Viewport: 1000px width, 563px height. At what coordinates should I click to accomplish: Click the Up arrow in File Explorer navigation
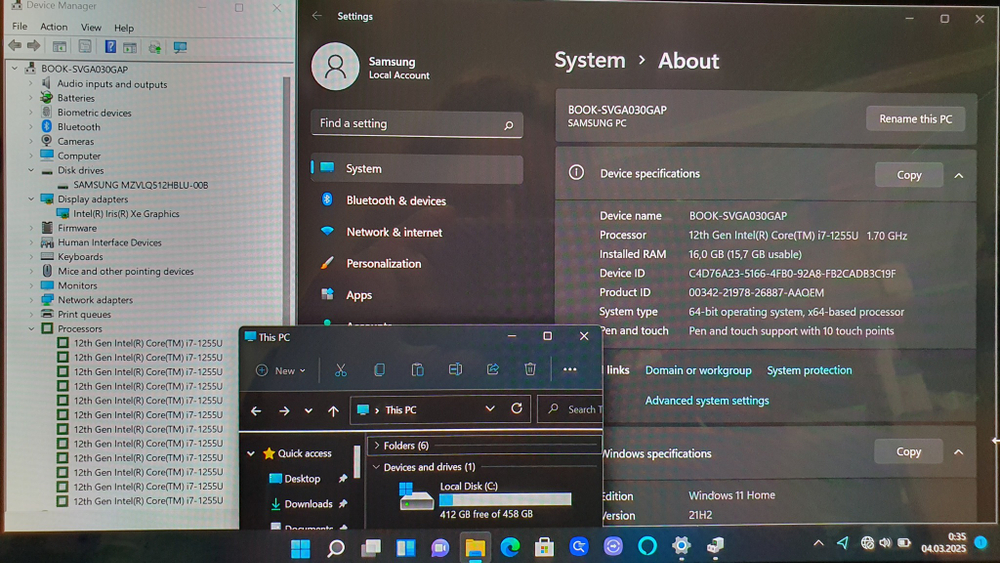333,410
